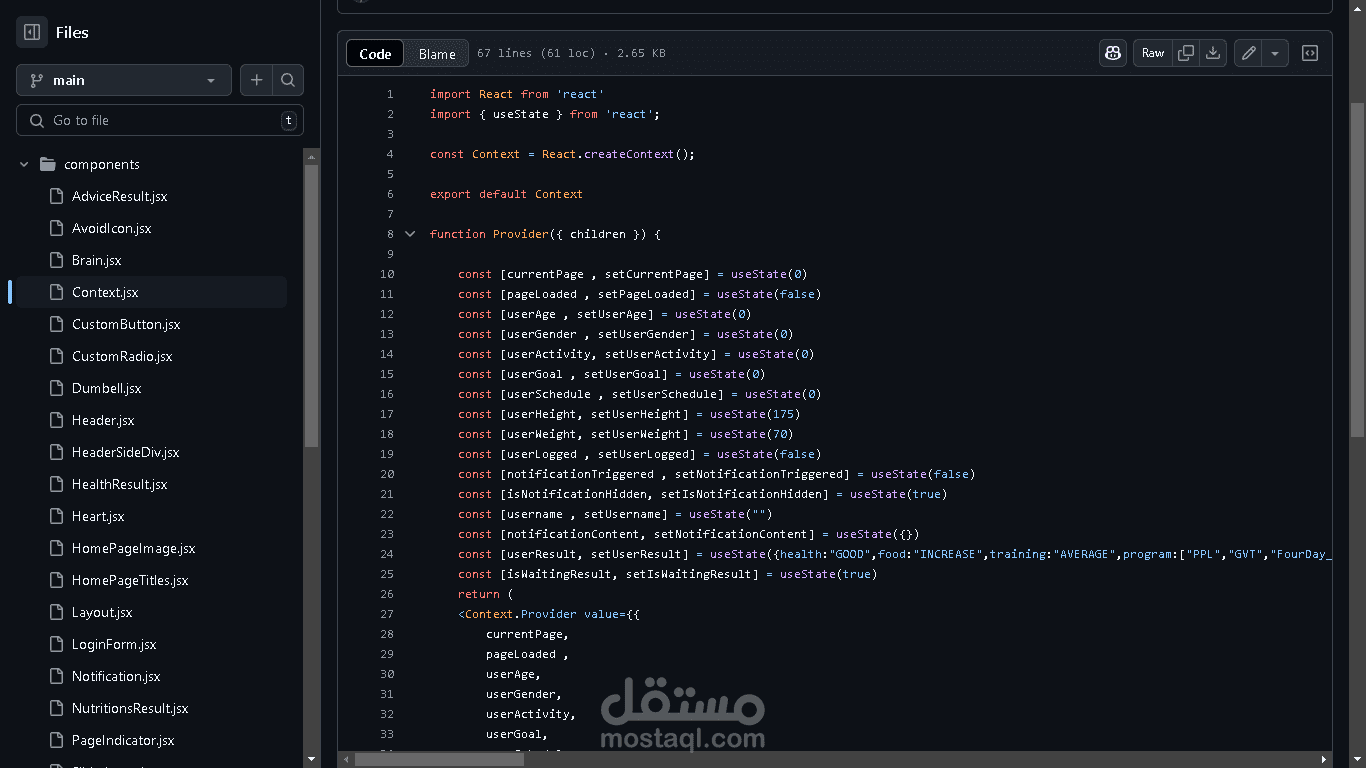
Task: Click the file icon beside Layout.jsx
Action: 56,612
